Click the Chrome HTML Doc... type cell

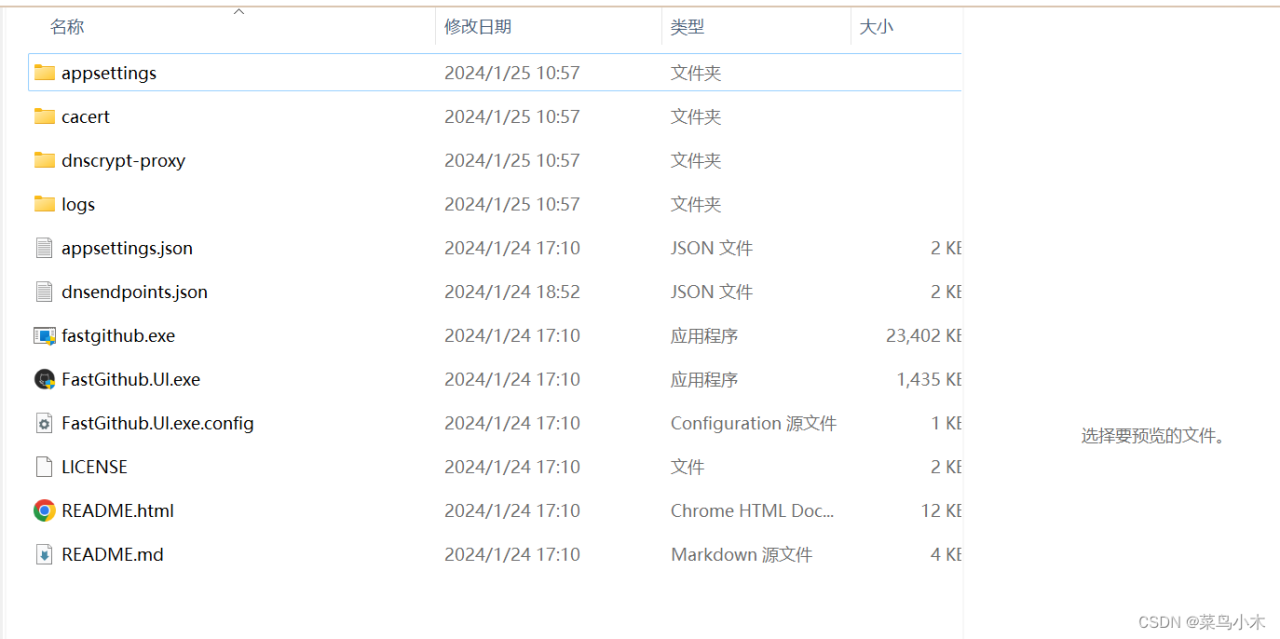coord(752,511)
